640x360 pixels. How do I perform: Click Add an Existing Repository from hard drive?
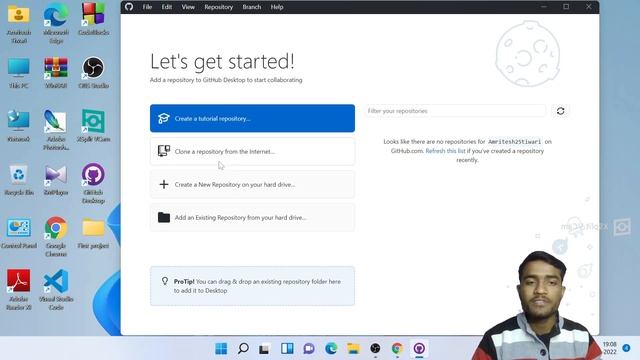click(x=252, y=218)
